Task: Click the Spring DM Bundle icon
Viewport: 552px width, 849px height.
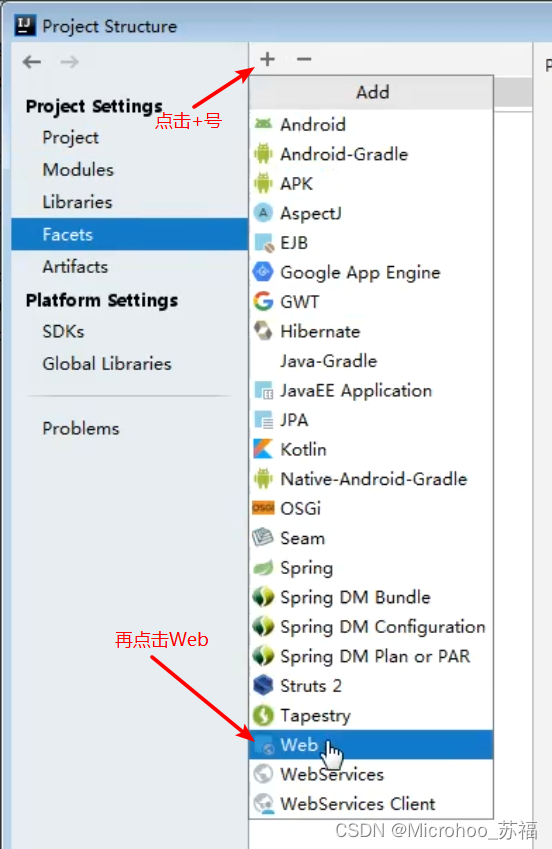Action: pyautogui.click(x=263, y=597)
